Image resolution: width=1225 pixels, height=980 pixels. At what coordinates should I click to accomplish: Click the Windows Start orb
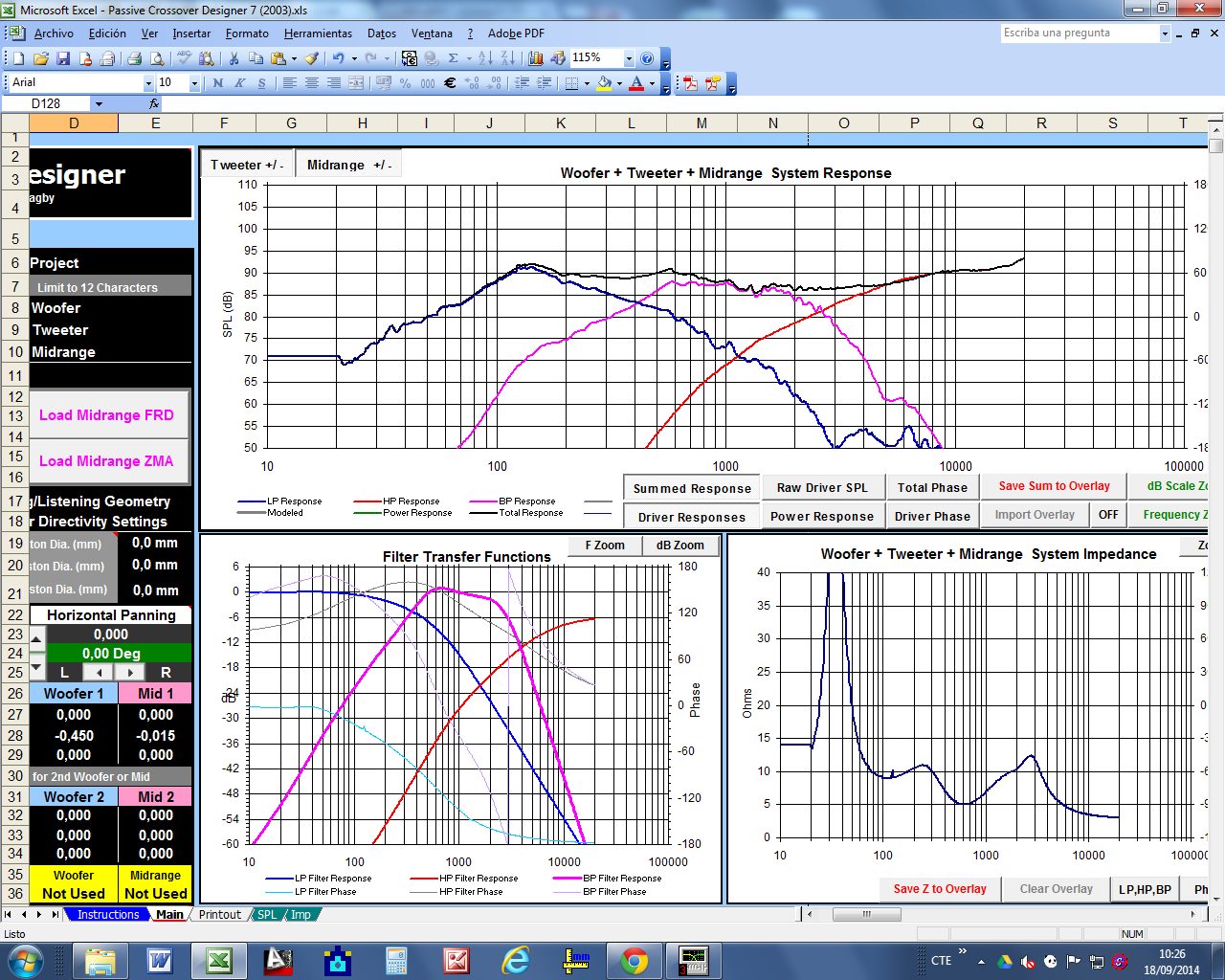[x=26, y=960]
